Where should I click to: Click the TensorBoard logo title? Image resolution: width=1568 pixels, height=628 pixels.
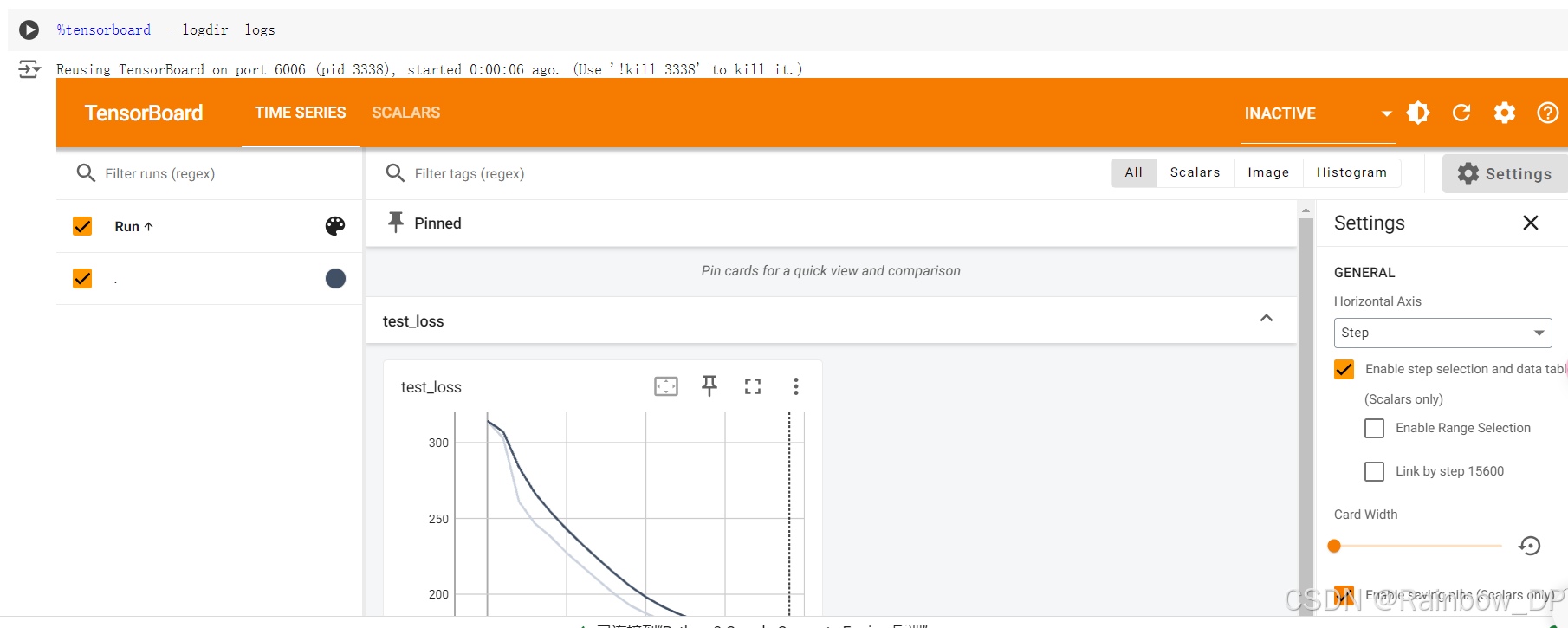(x=144, y=113)
